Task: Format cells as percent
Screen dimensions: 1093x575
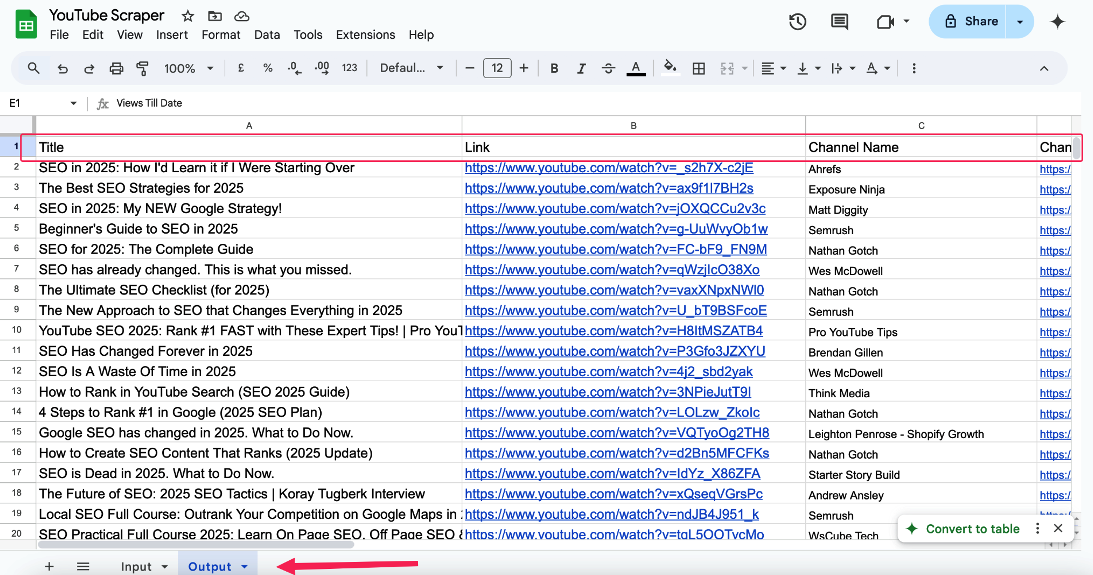Action: (x=268, y=68)
